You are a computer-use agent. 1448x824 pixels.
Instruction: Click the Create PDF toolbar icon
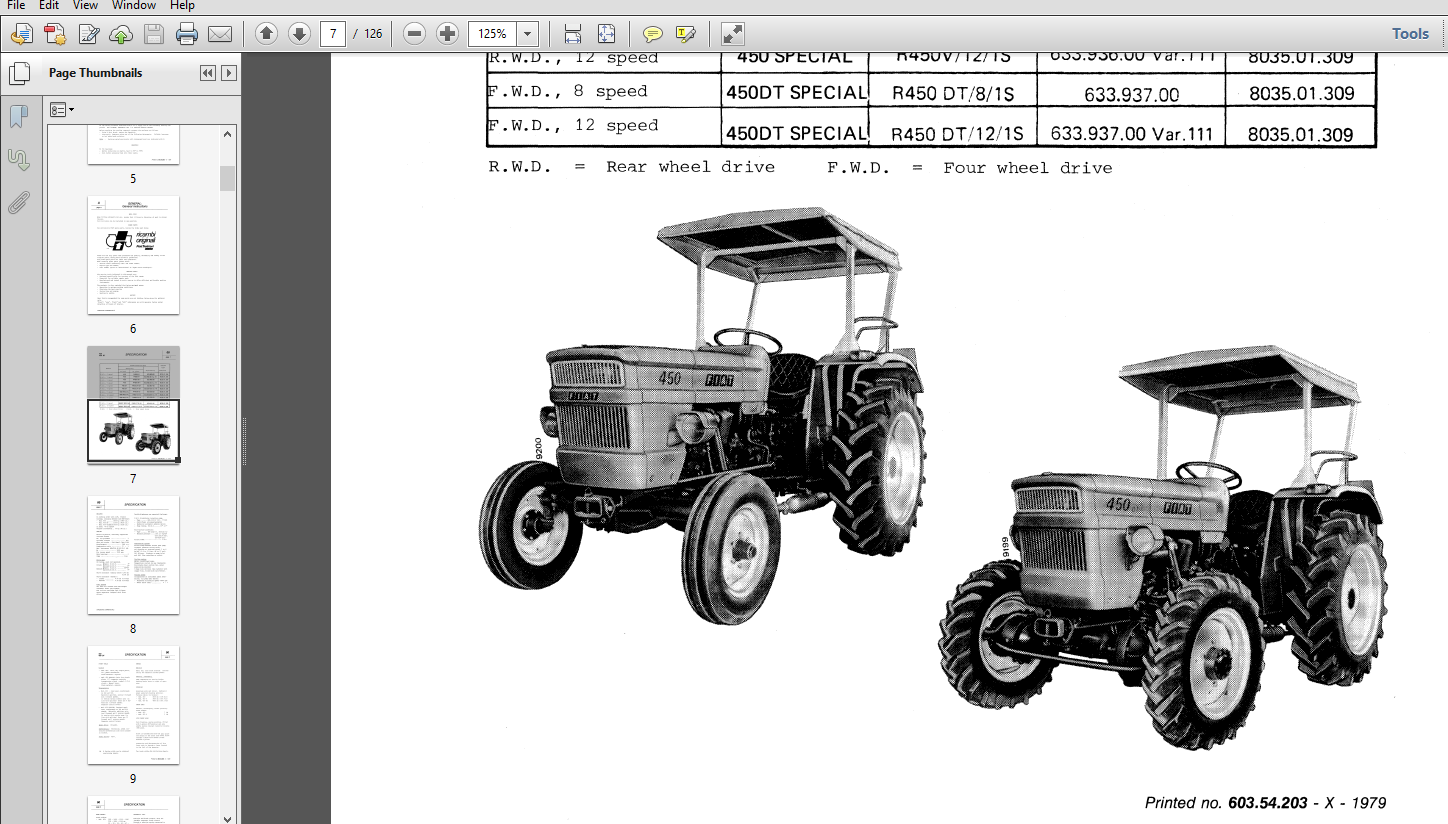click(55, 34)
